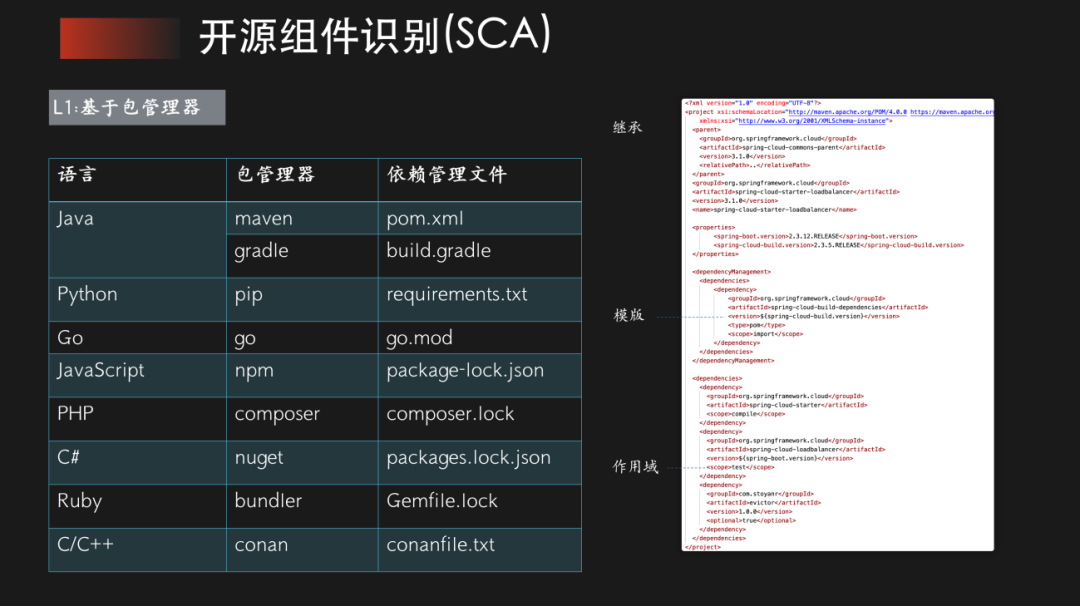Click the bundler cell
The width and height of the screenshot is (1080, 606).
[x=302, y=506]
